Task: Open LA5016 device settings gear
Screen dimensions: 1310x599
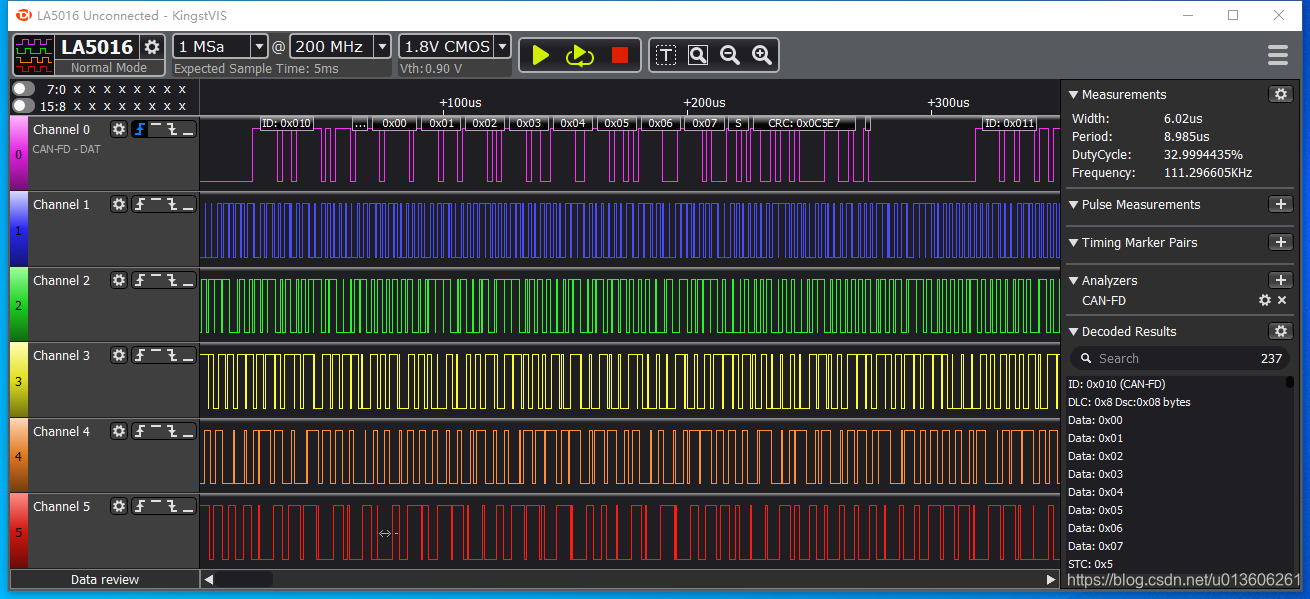Action: [152, 46]
